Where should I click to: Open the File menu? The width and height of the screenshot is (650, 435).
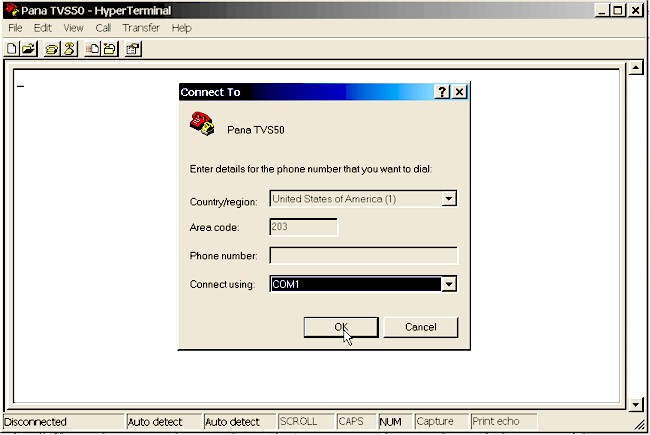(15, 28)
